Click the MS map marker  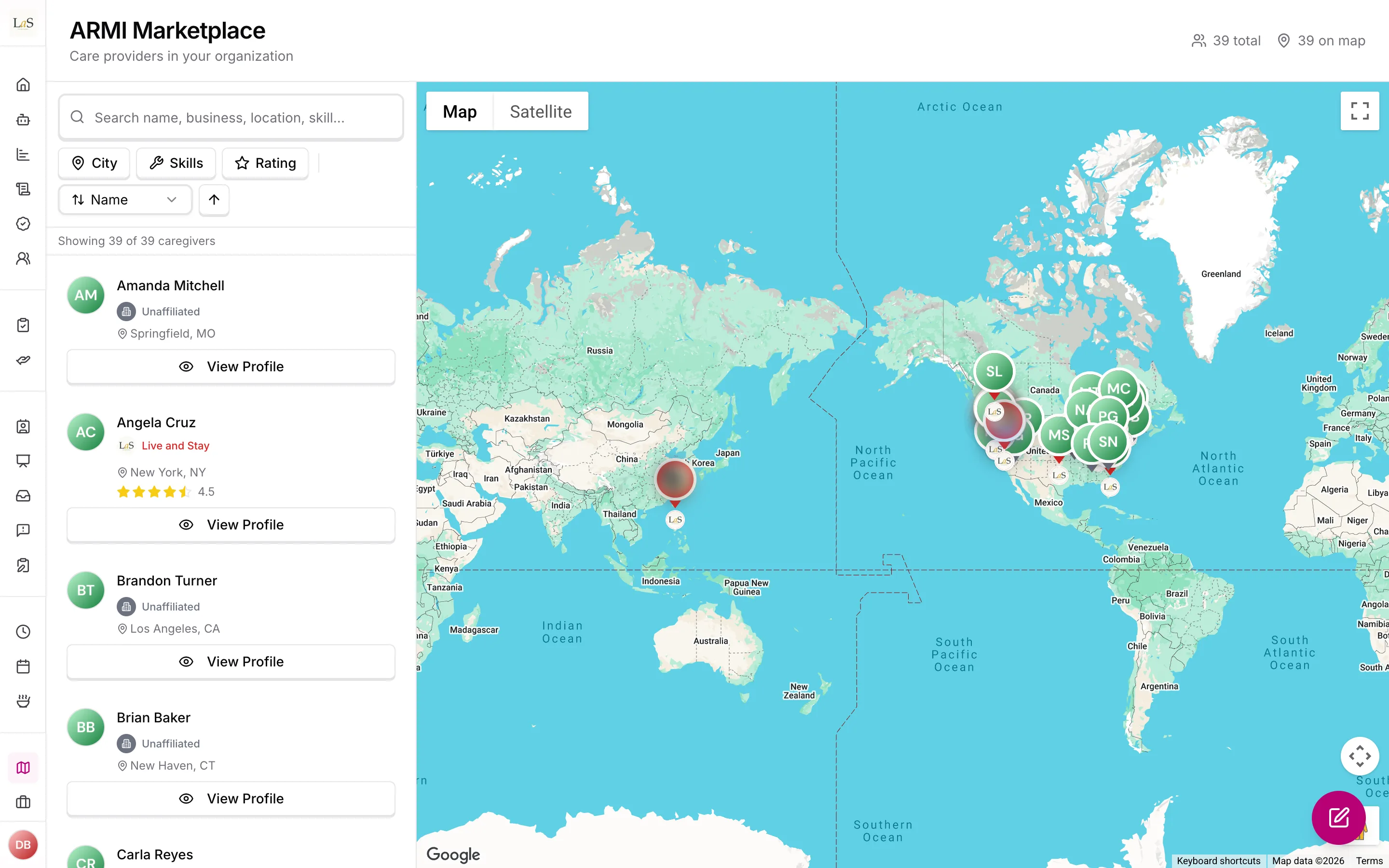point(1059,435)
